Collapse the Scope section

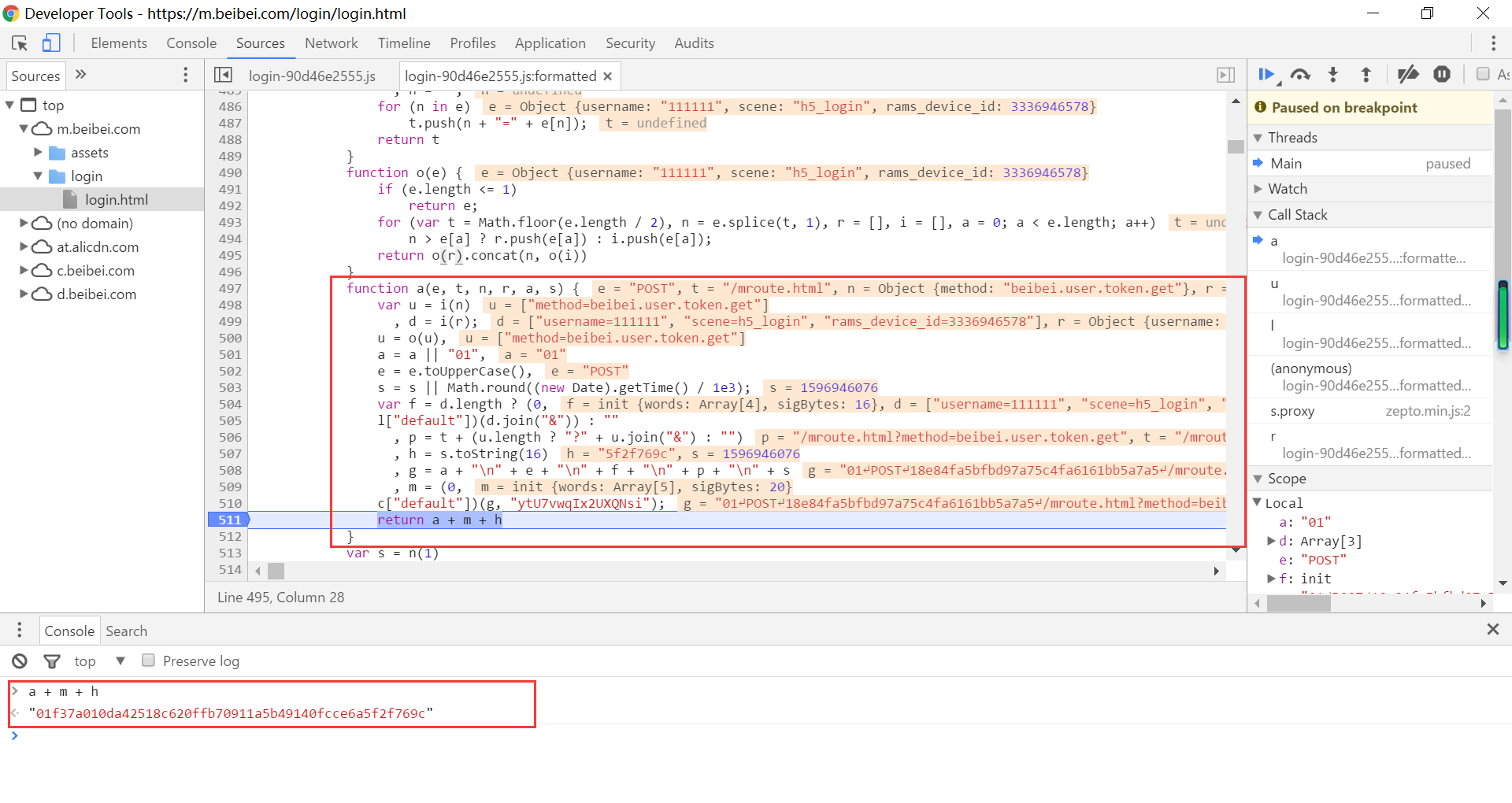(x=1258, y=479)
